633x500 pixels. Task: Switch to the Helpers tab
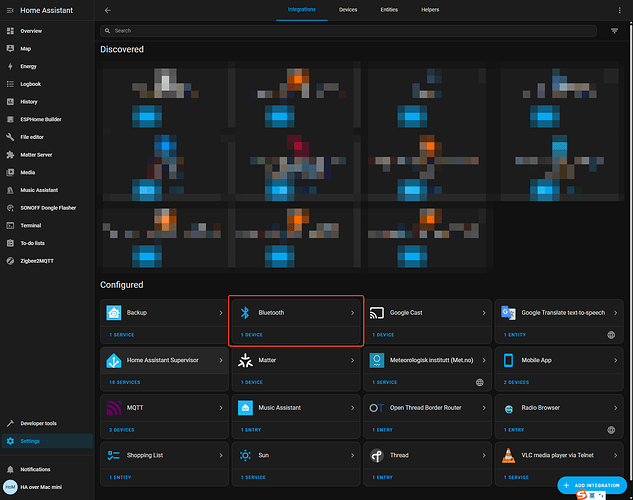point(430,10)
